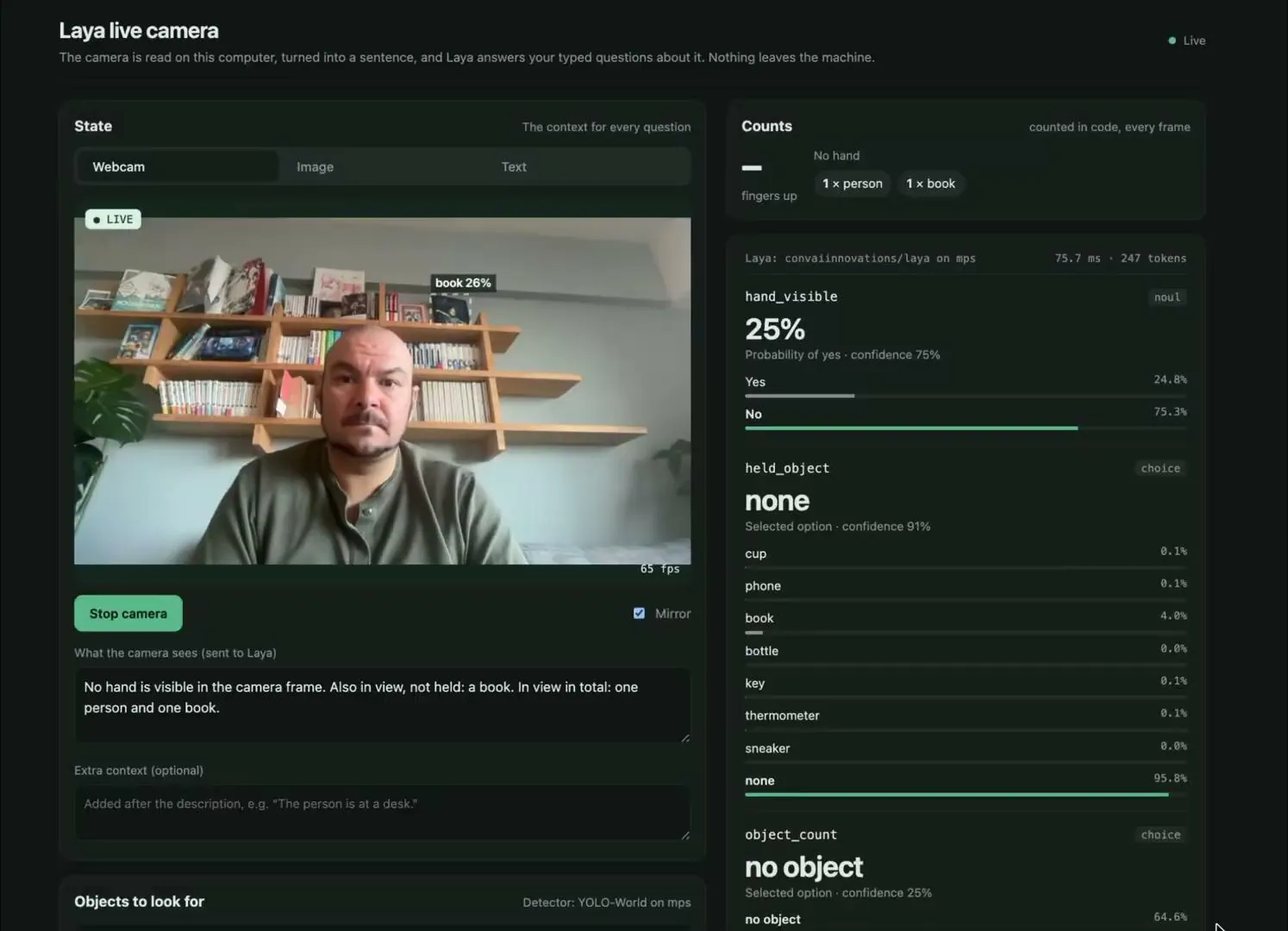
Task: Click the Extra context input field
Action: click(383, 812)
